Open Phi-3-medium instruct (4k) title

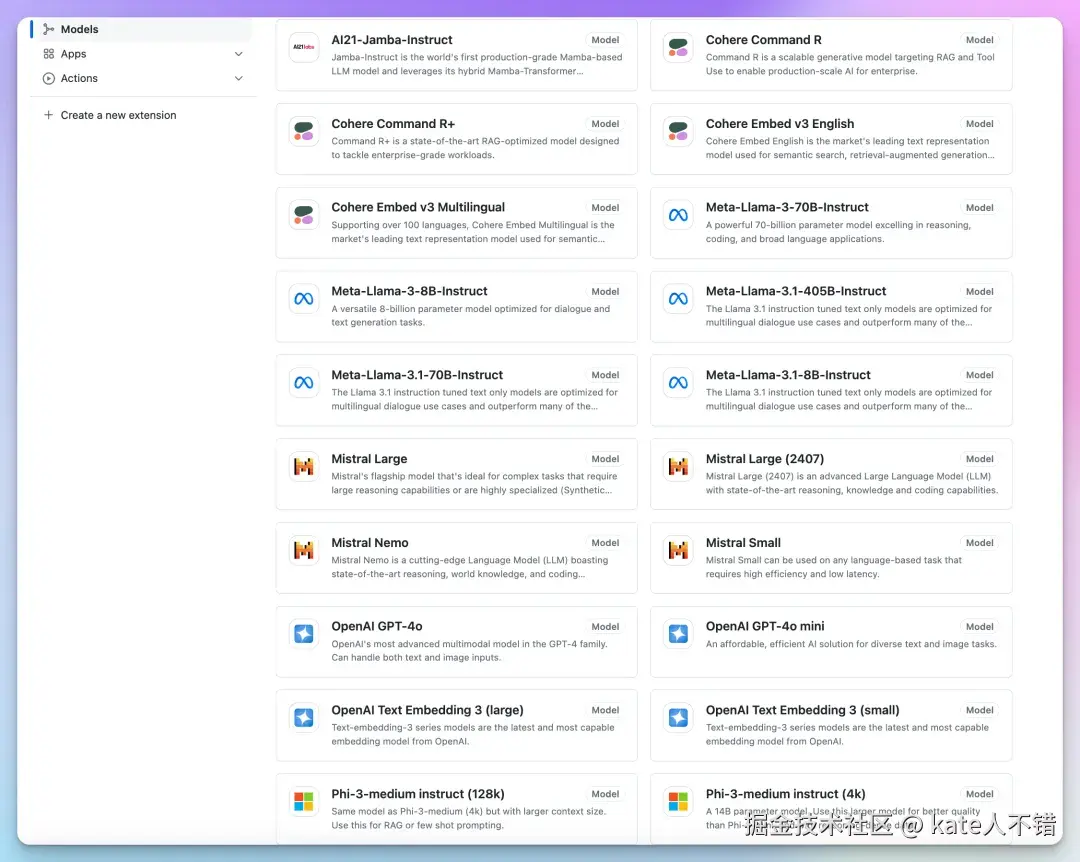(785, 794)
